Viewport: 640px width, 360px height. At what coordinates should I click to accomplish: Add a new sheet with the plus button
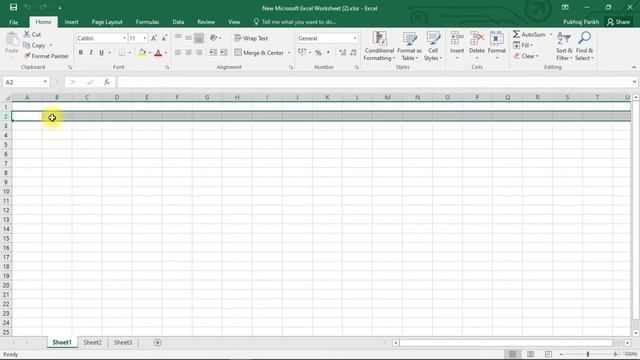158,343
